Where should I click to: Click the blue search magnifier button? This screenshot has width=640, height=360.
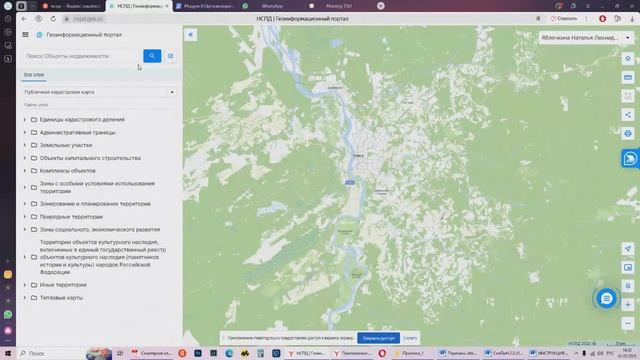[x=152, y=56]
